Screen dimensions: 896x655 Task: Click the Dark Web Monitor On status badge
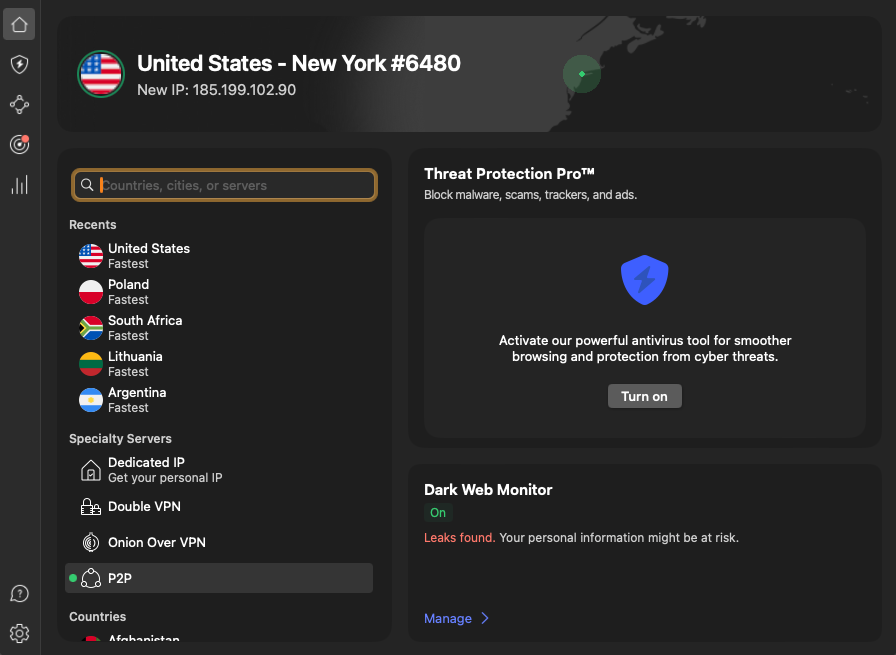(x=438, y=513)
